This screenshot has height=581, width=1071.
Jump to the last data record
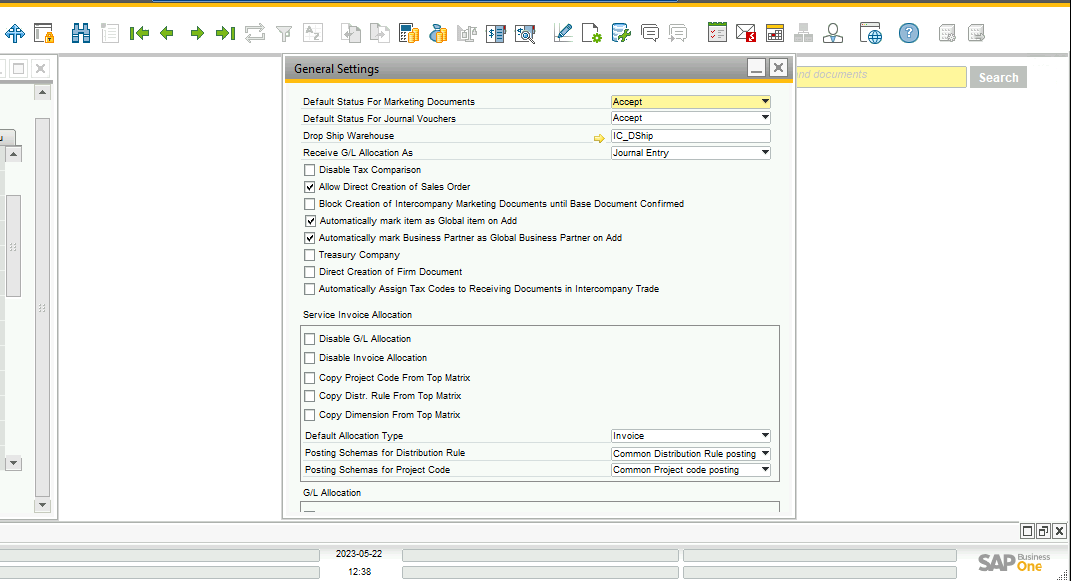[225, 33]
